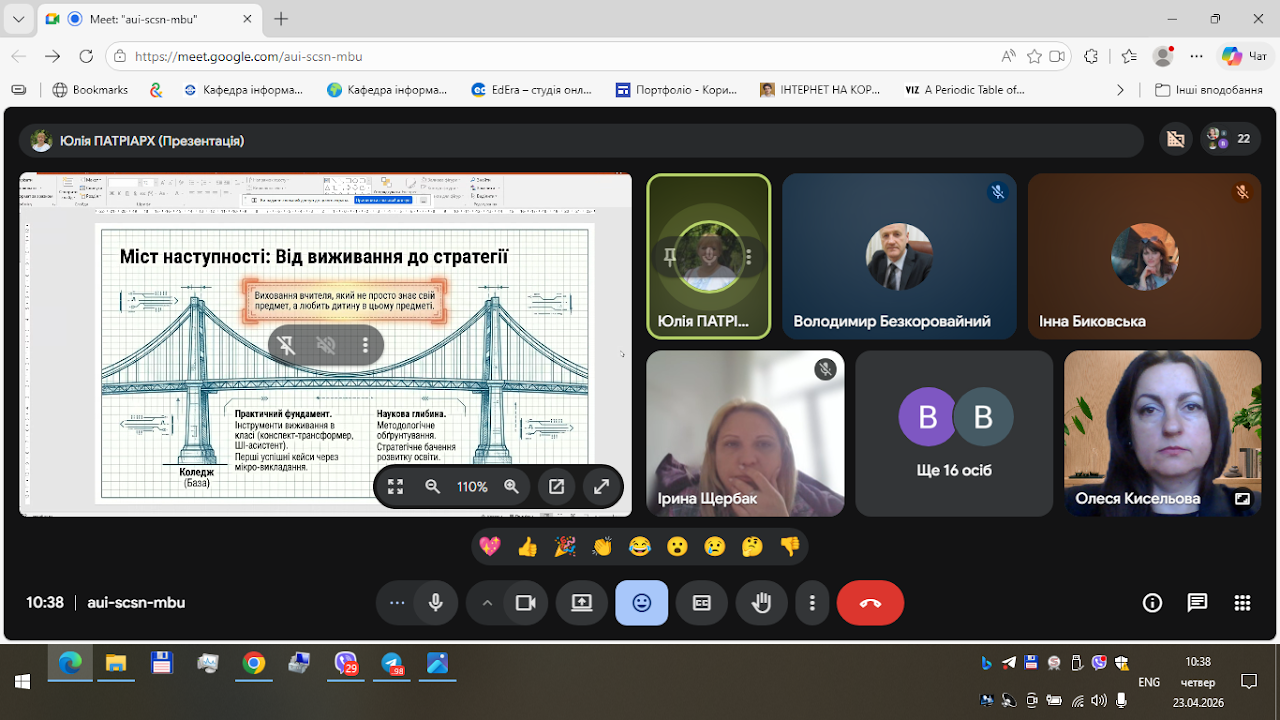Toggle the camera on or off

coord(525,603)
